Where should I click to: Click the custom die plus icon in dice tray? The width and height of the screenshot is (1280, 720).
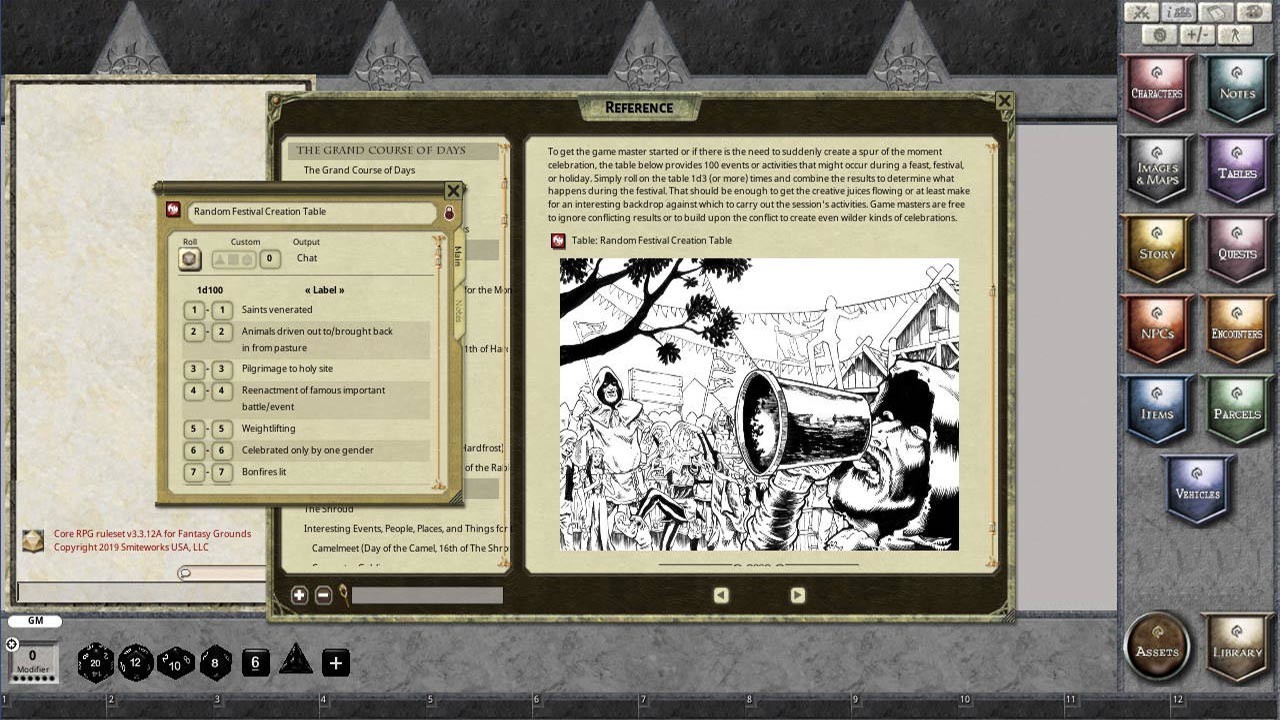[x=335, y=661]
